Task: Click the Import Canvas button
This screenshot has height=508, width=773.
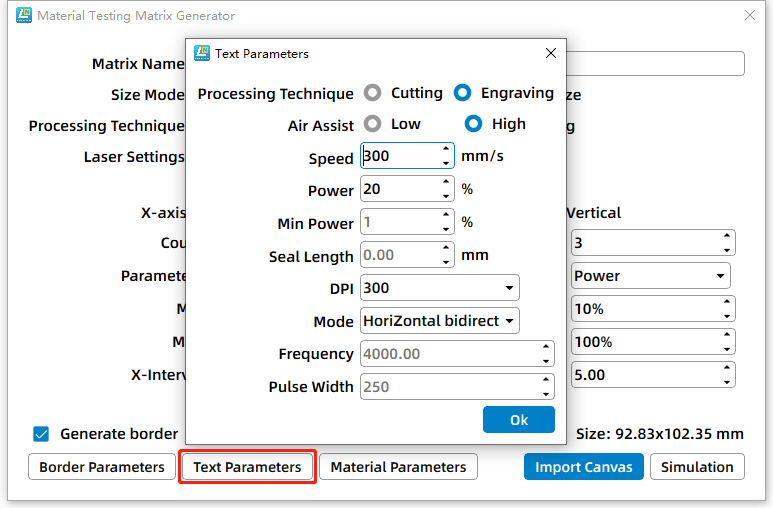Action: (x=583, y=467)
